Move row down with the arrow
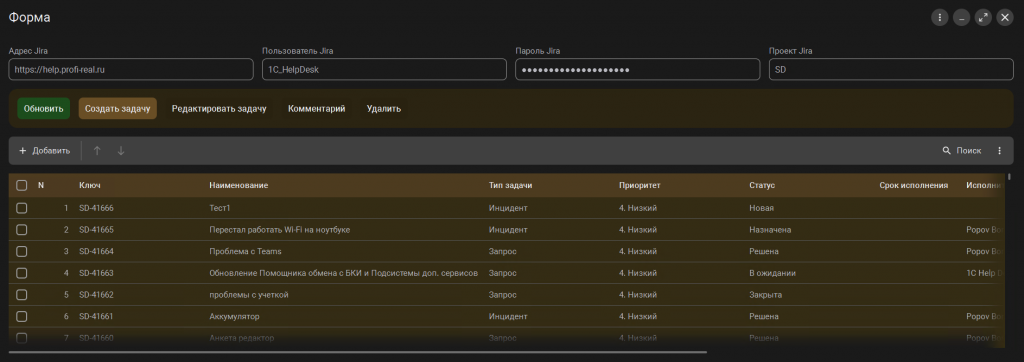The image size is (1024, 362). click(x=121, y=151)
